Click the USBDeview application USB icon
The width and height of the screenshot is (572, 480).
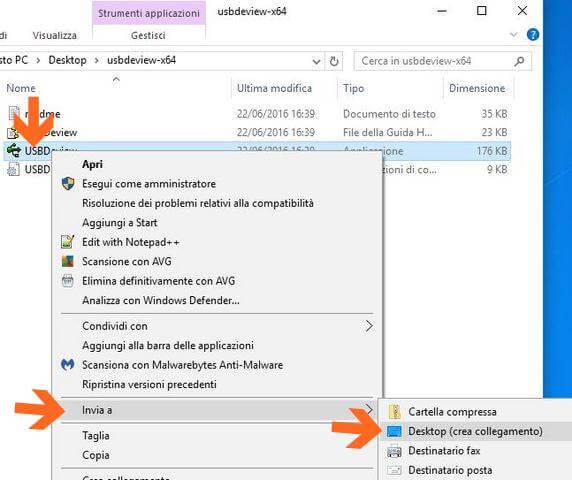pyautogui.click(x=13, y=150)
